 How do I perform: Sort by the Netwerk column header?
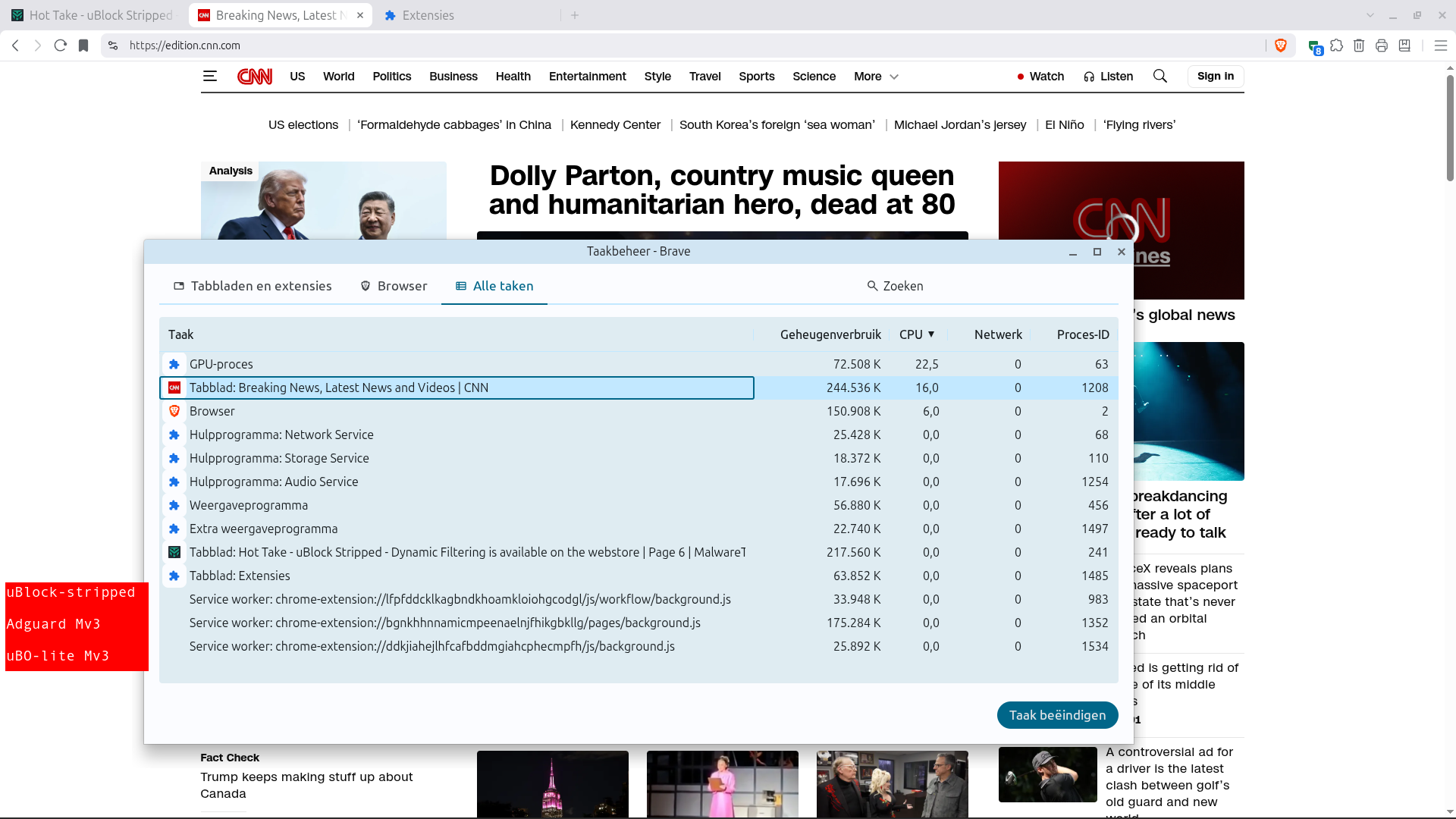998,334
